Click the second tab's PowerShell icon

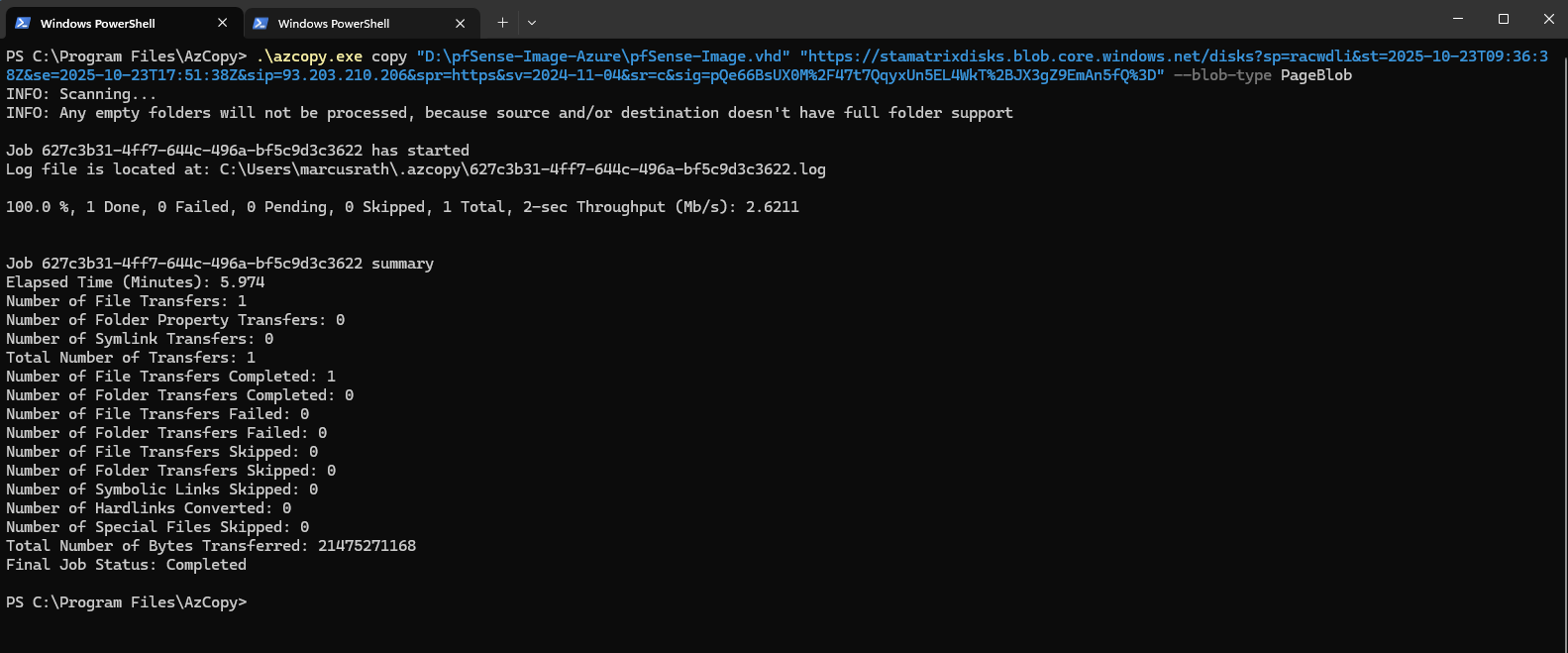pyautogui.click(x=261, y=23)
